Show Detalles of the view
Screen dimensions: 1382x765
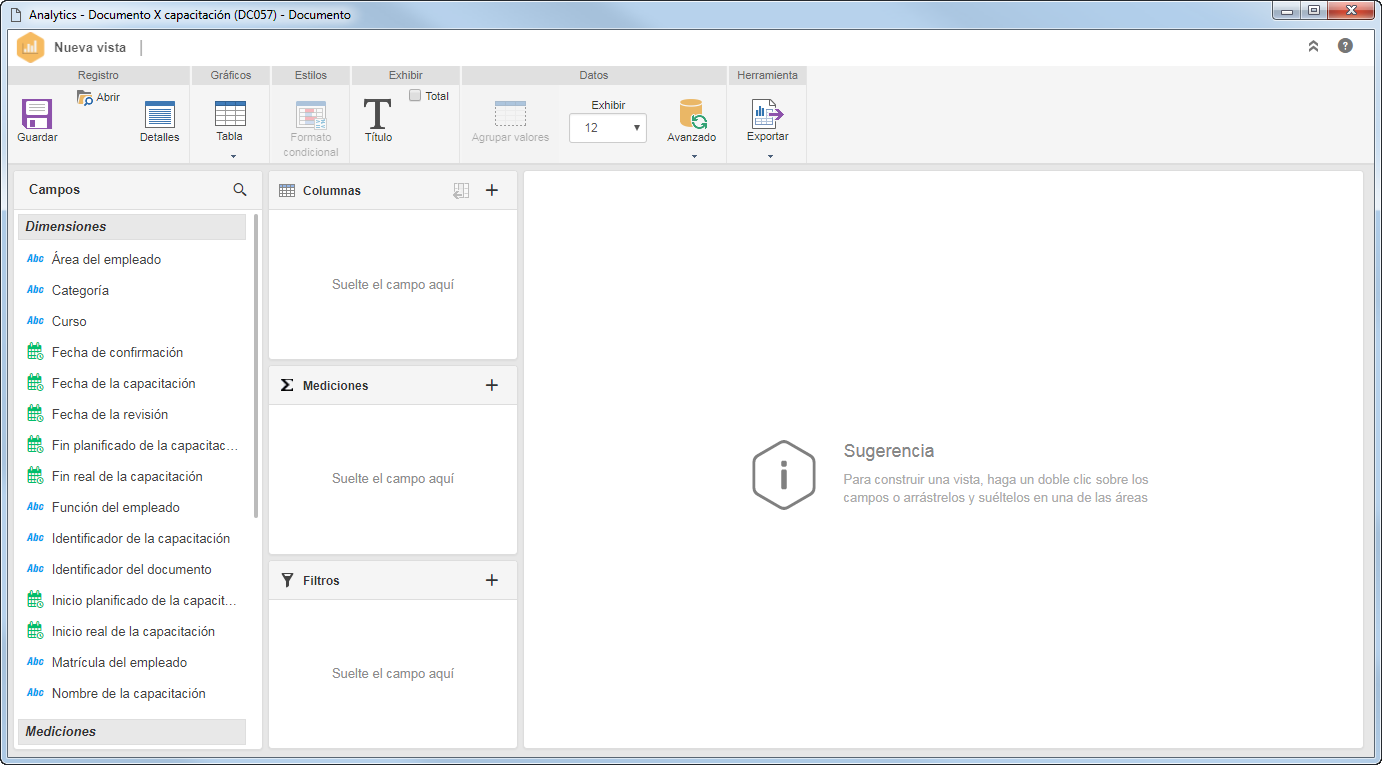tap(160, 122)
